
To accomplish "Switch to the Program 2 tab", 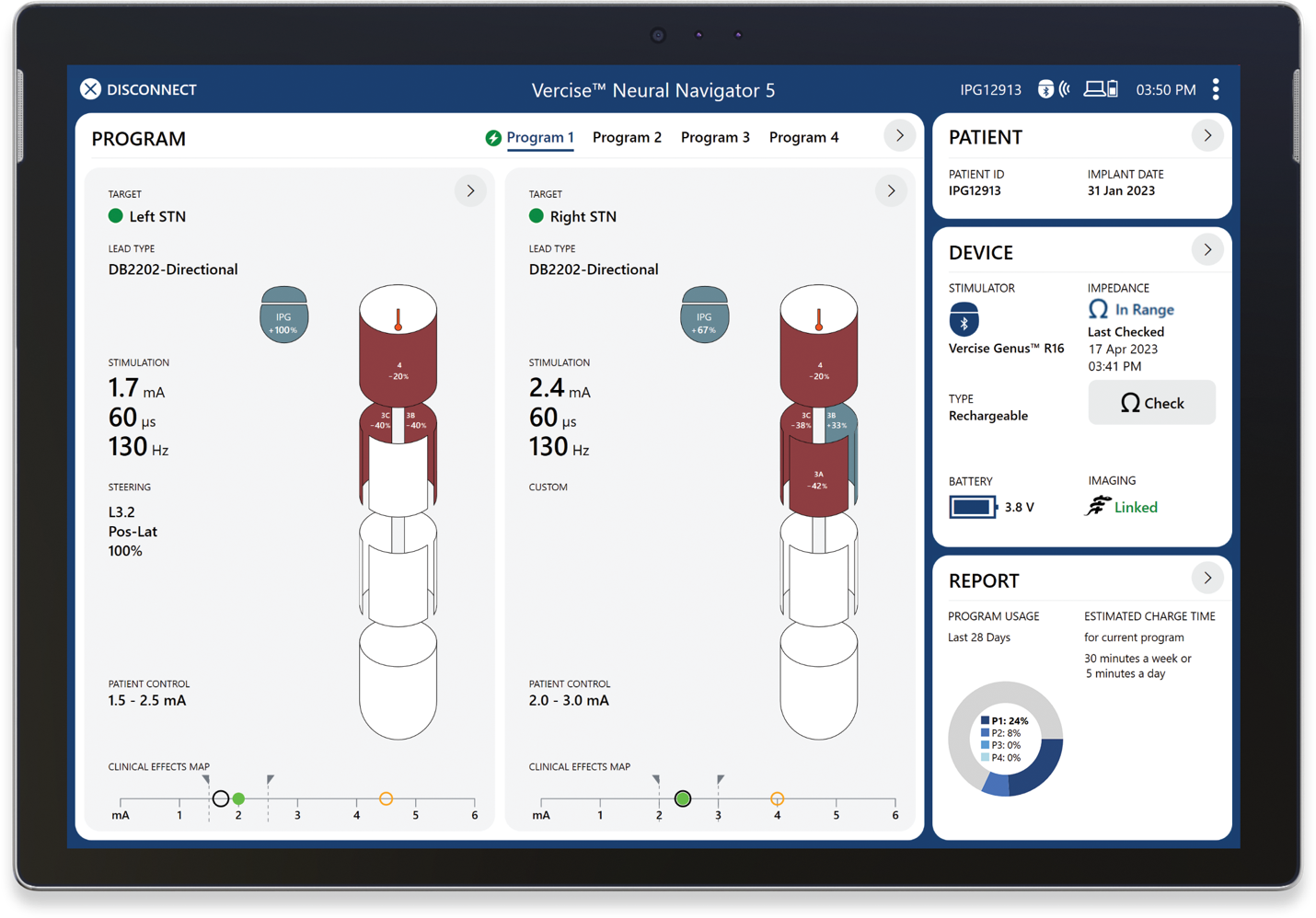I will point(627,136).
